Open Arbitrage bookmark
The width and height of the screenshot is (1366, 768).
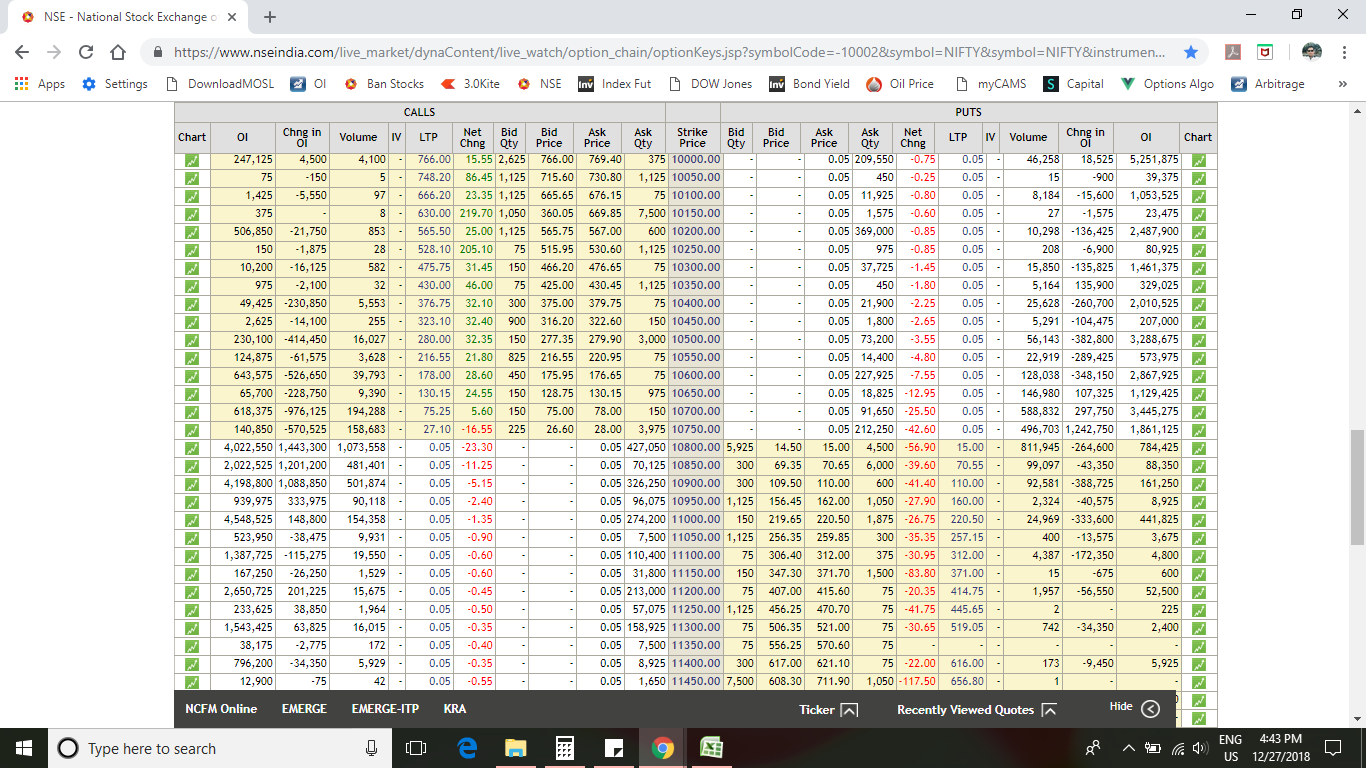(x=1268, y=84)
